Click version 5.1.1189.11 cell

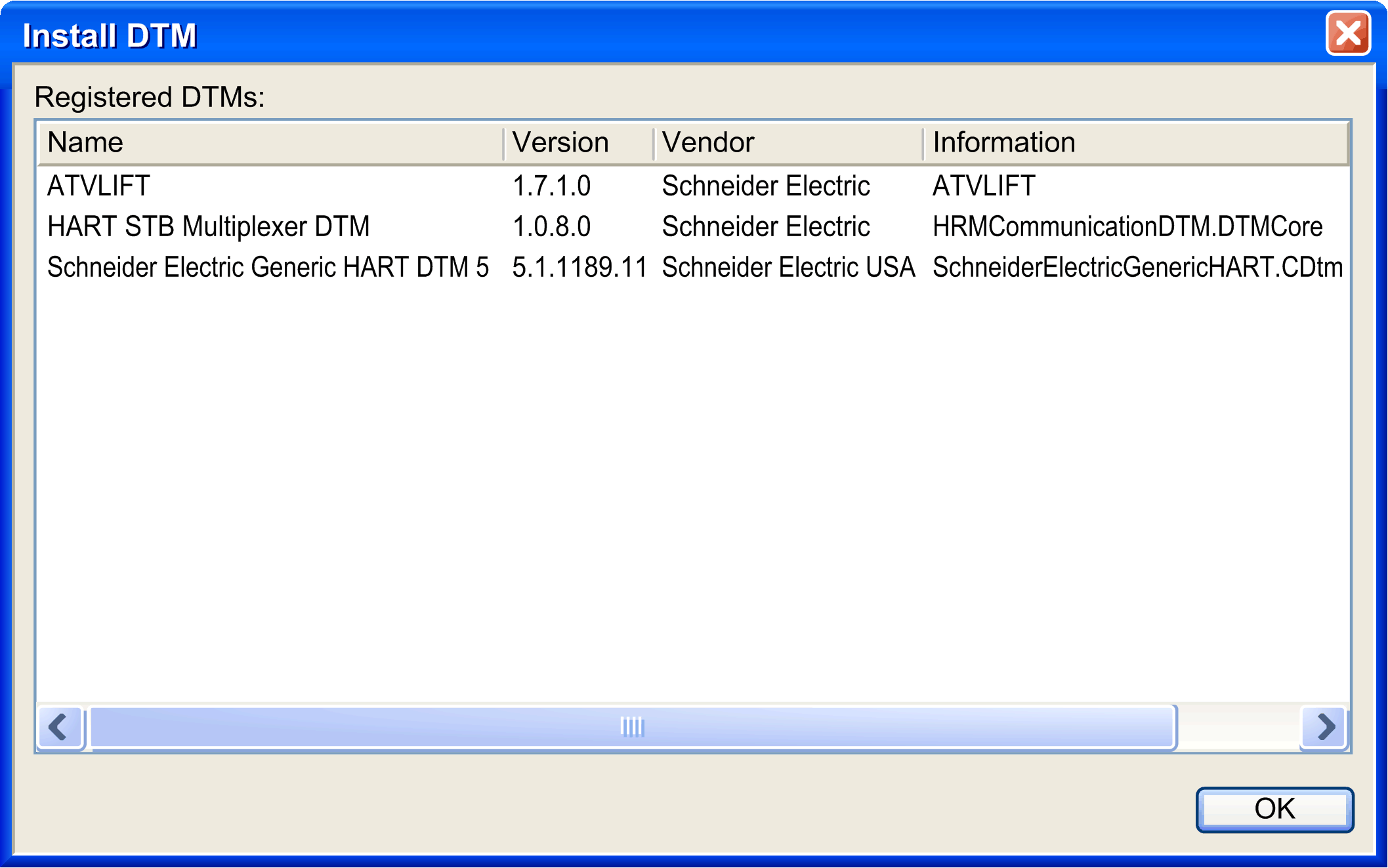[579, 268]
